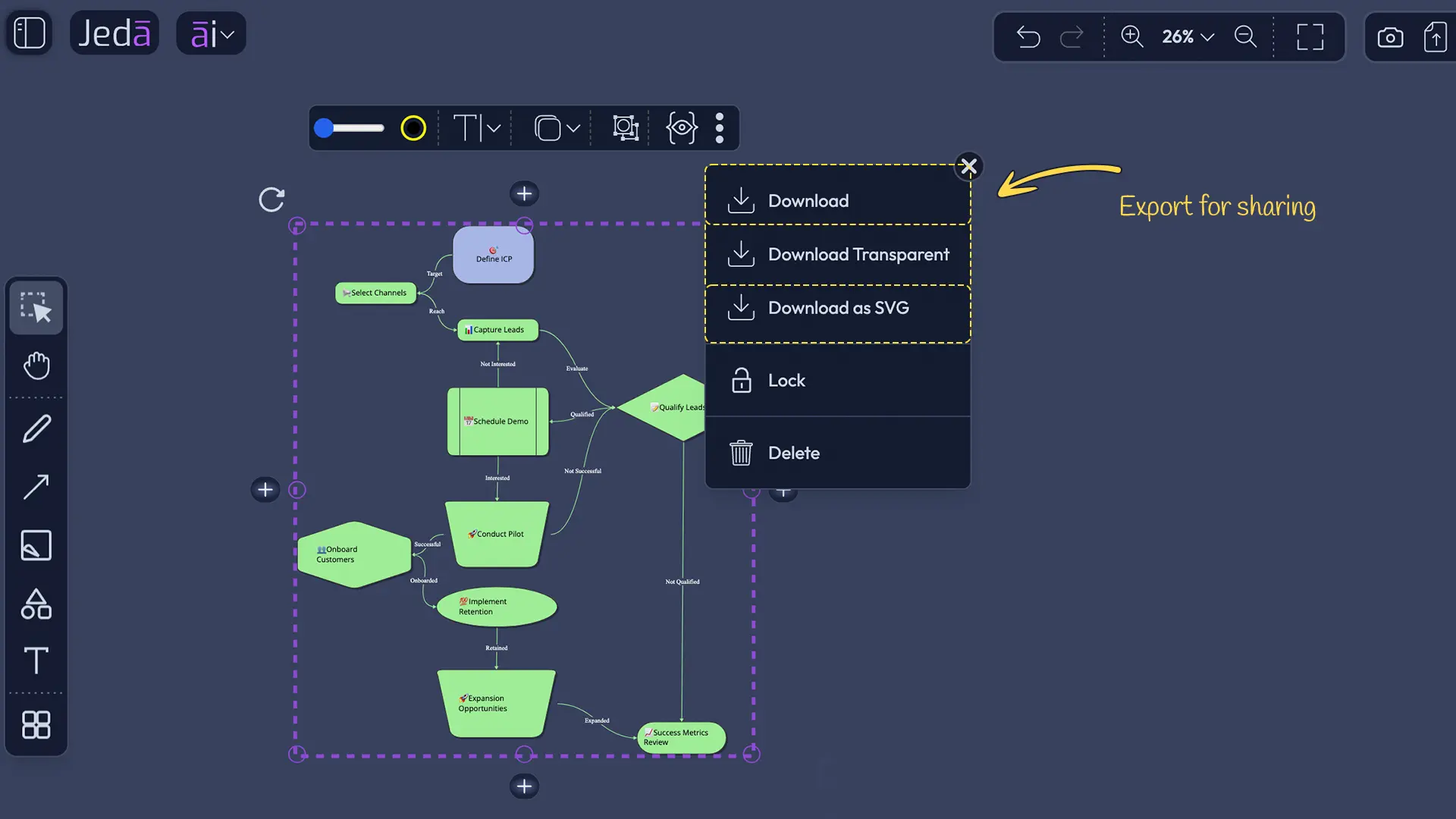Redo the last action

coord(1072,36)
